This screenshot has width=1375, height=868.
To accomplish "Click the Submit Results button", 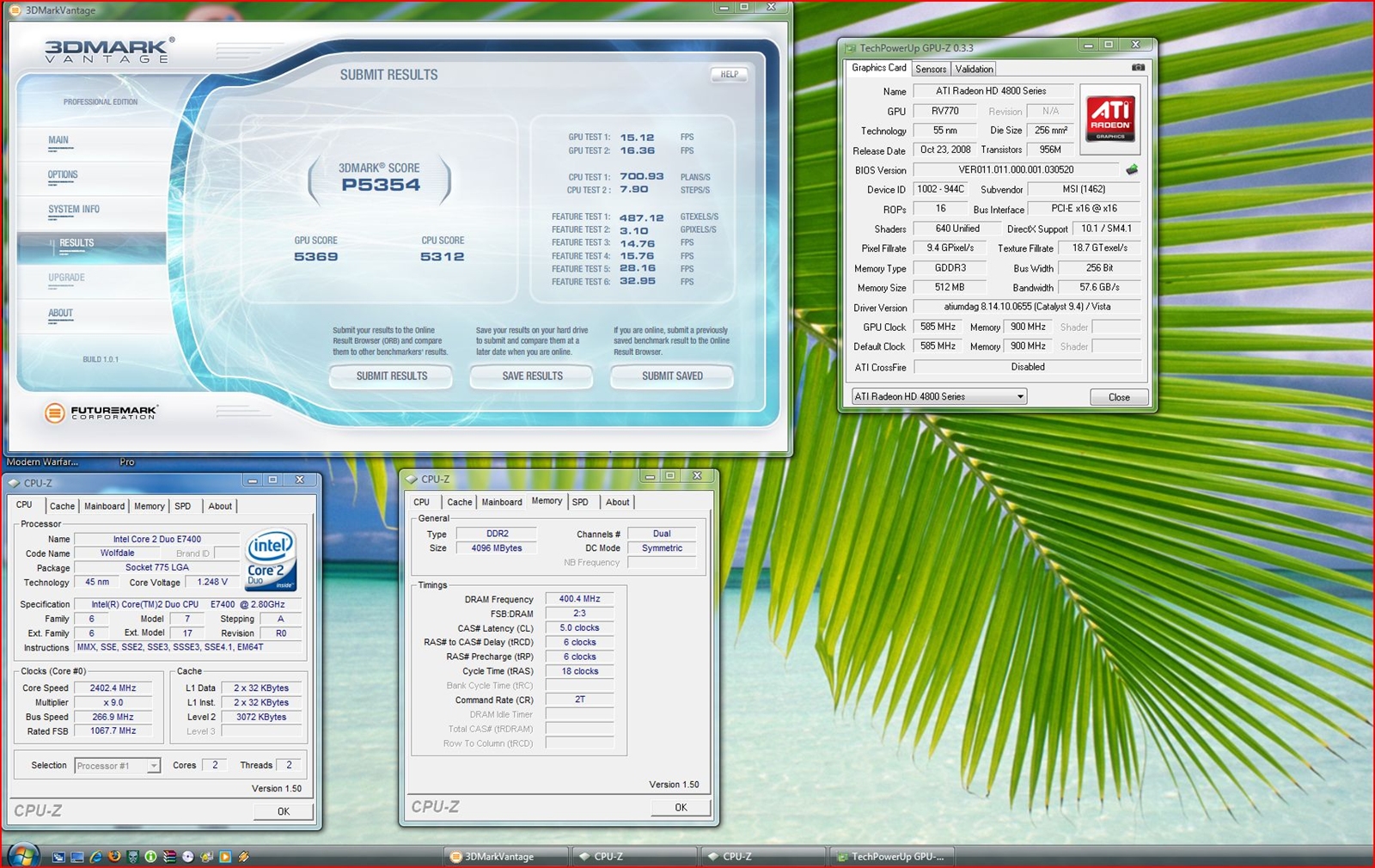I will (392, 376).
